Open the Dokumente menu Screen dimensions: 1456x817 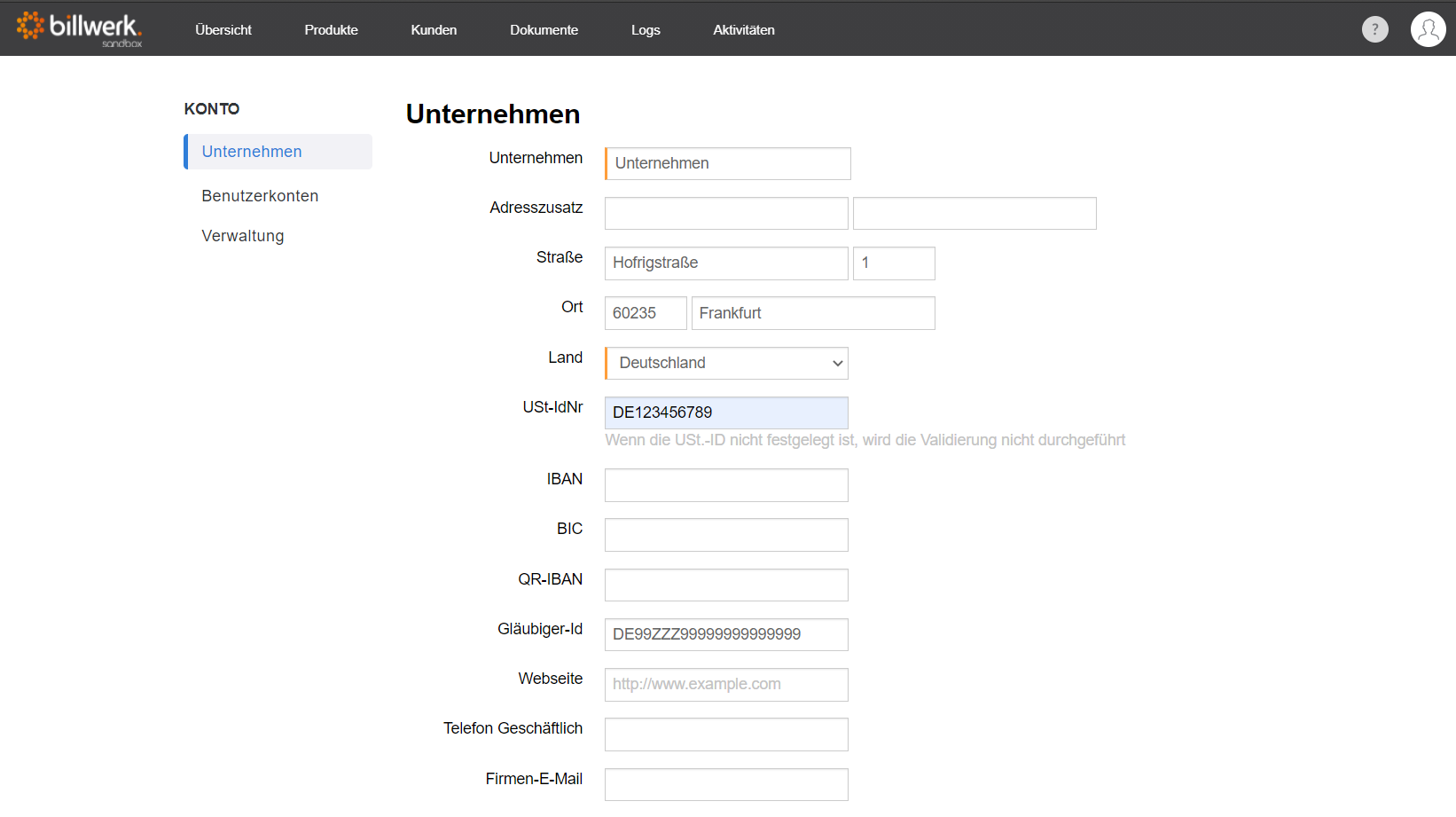[x=544, y=29]
